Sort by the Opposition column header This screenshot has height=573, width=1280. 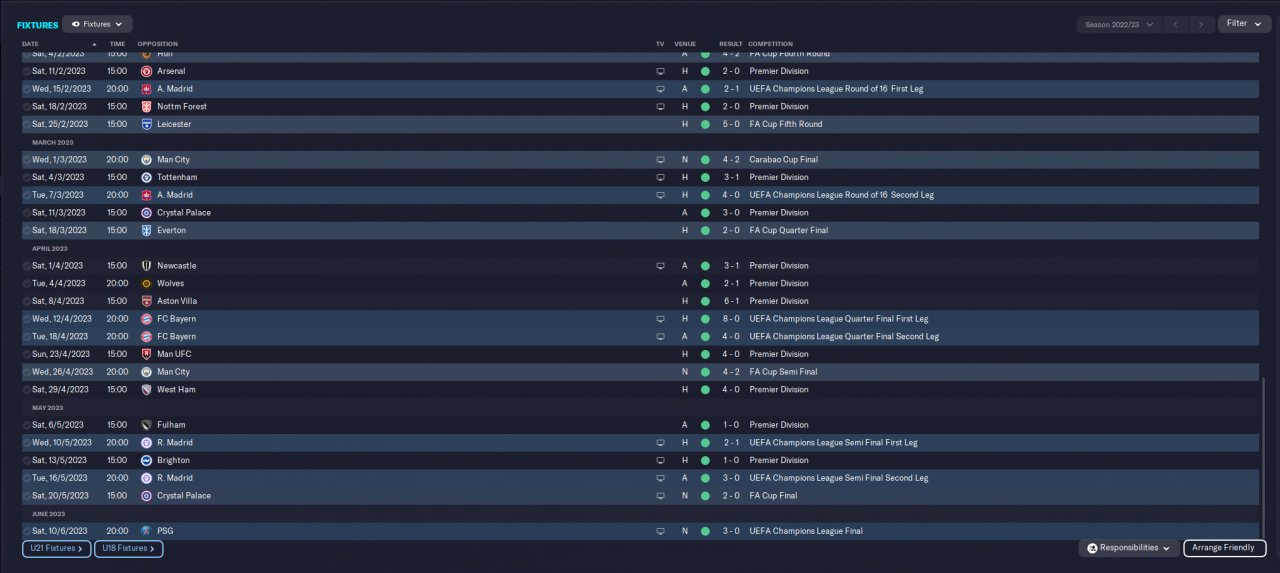(157, 44)
